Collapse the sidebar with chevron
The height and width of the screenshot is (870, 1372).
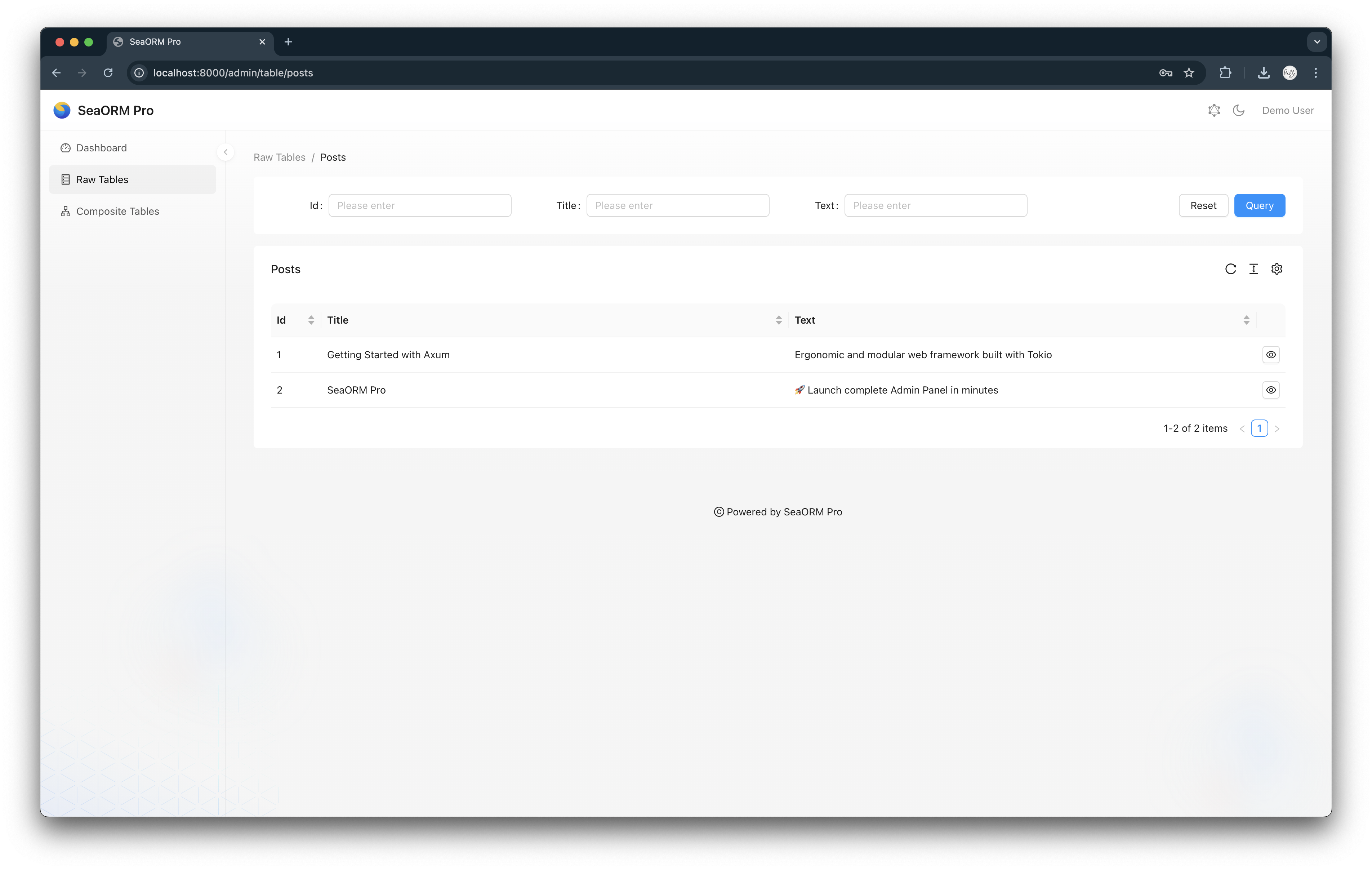point(226,152)
